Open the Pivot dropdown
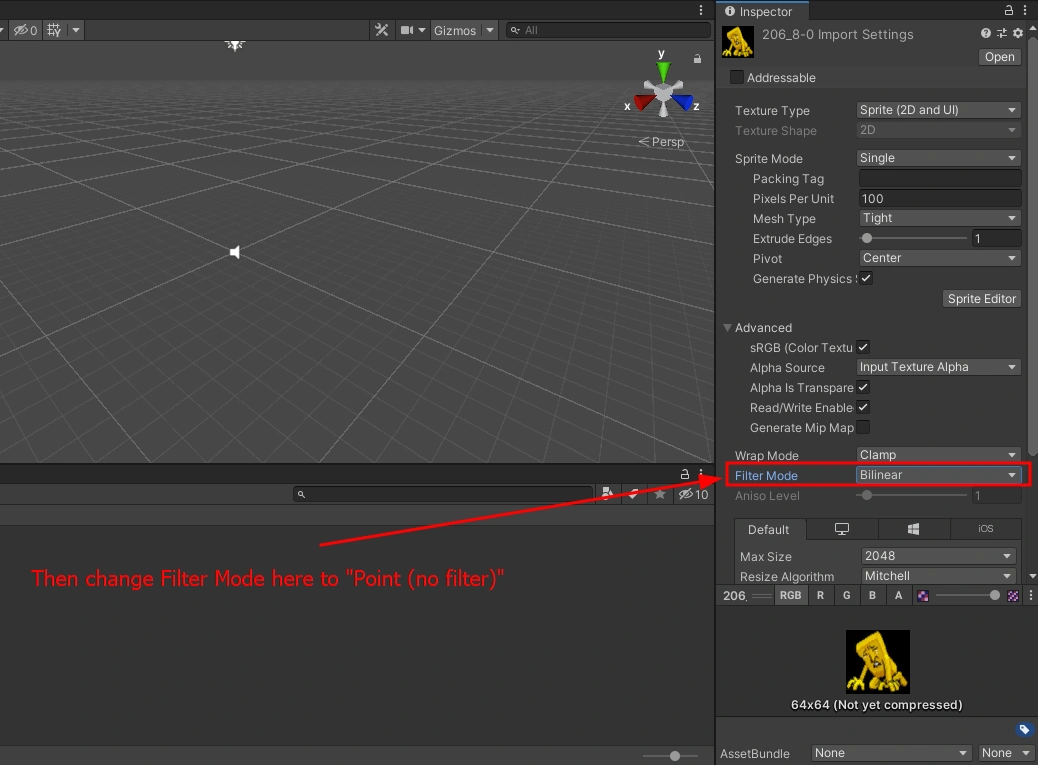The width and height of the screenshot is (1038, 765). (x=940, y=258)
